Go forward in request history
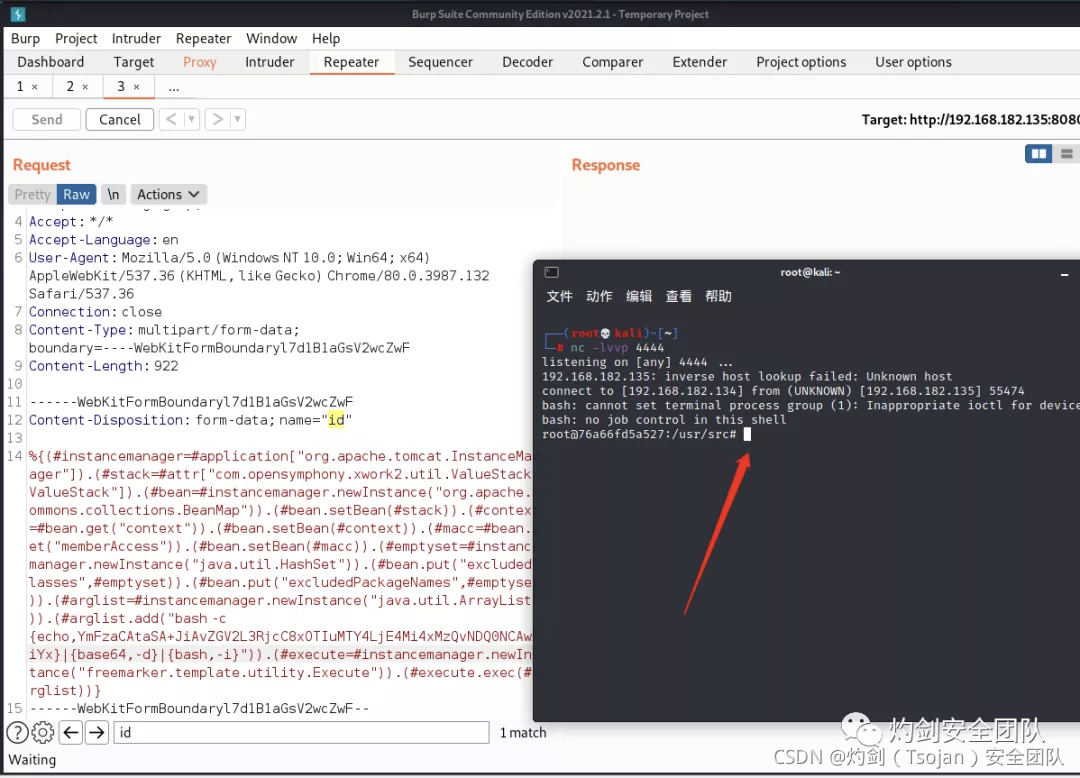This screenshot has width=1080, height=778. pos(218,119)
